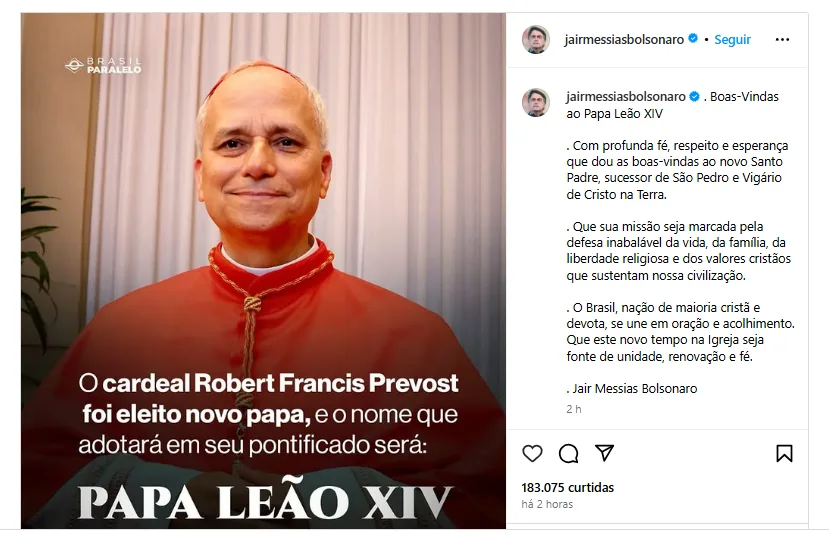829x537 pixels.
Task: Click caption profile picture avatar
Action: [x=536, y=102]
